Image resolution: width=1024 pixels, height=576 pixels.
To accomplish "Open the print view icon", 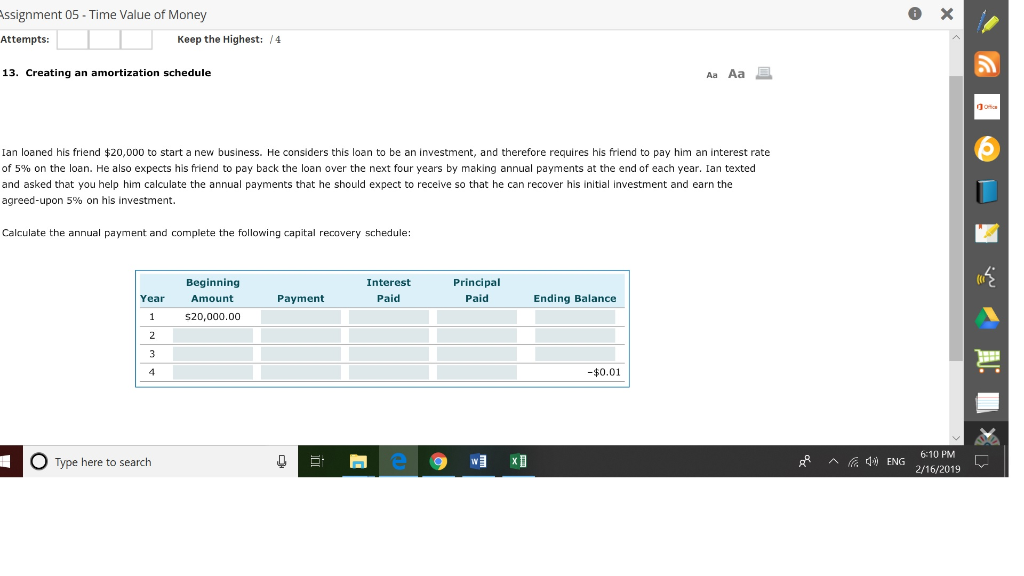I will (x=763, y=73).
